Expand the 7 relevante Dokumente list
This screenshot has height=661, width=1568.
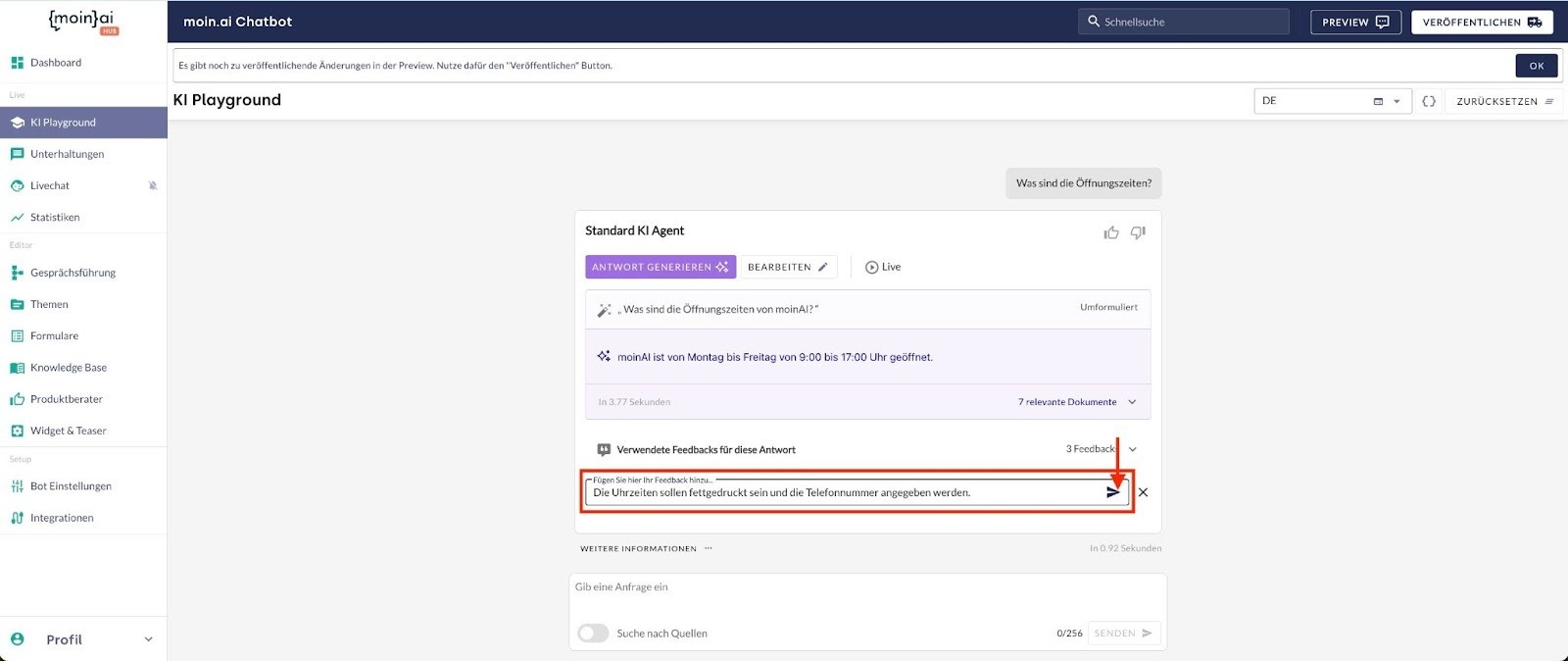click(1132, 402)
